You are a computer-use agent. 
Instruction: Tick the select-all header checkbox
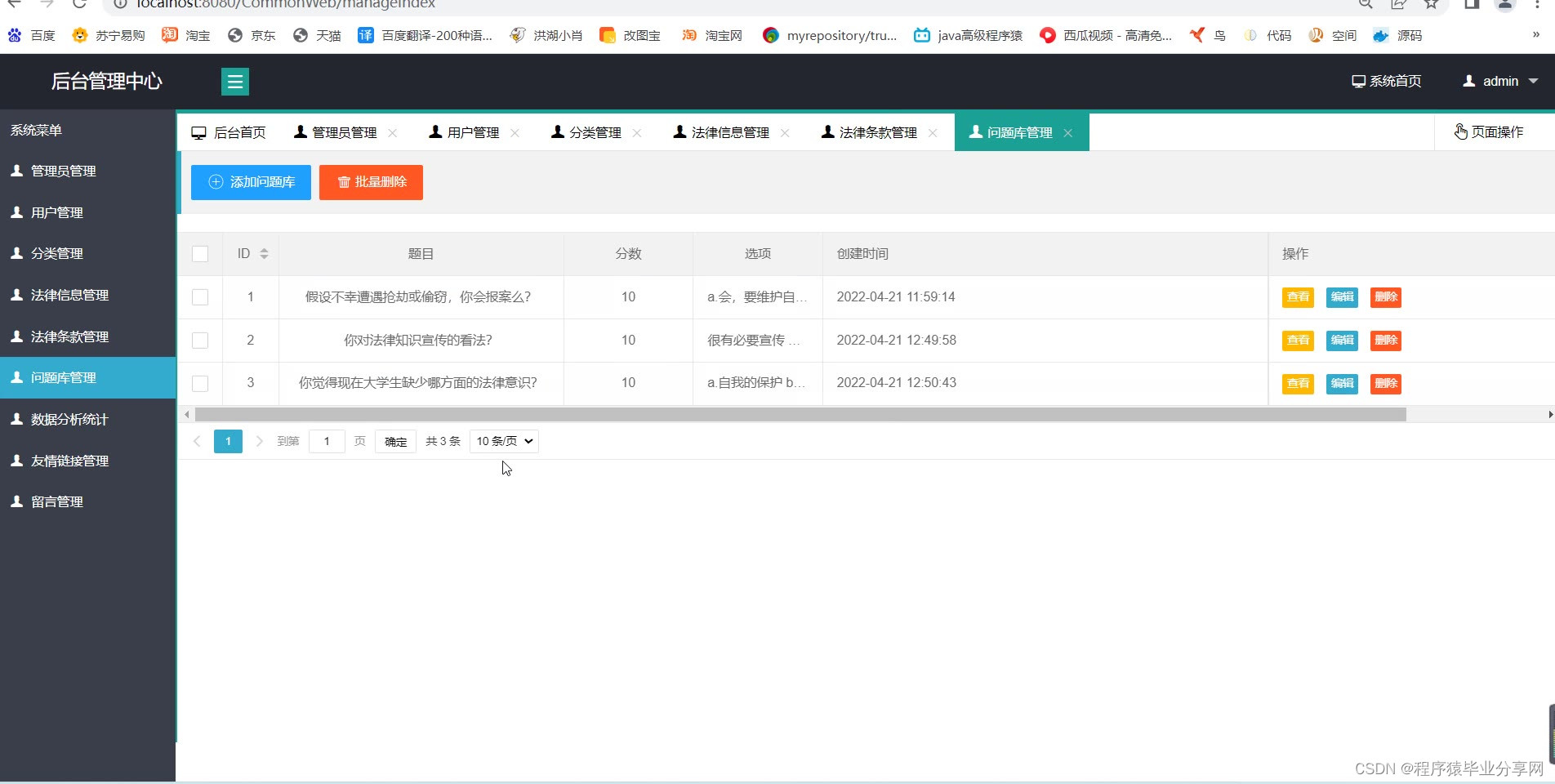200,254
